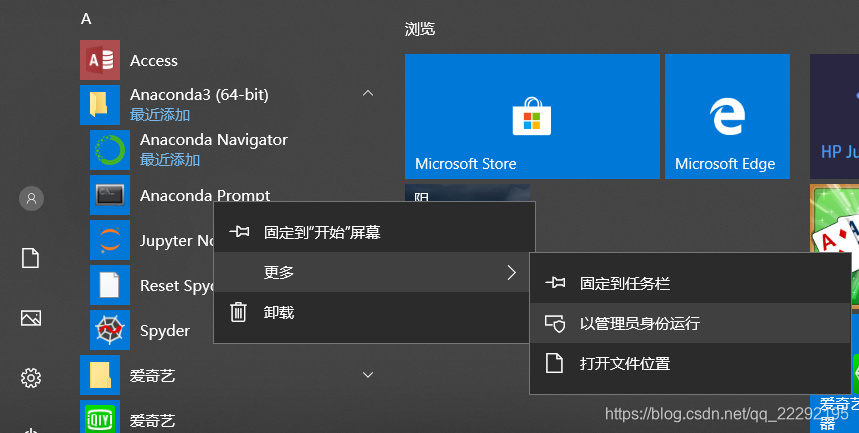Screen dimensions: 859x433
Task: Launch Spyder via its web icon
Action: 110,330
